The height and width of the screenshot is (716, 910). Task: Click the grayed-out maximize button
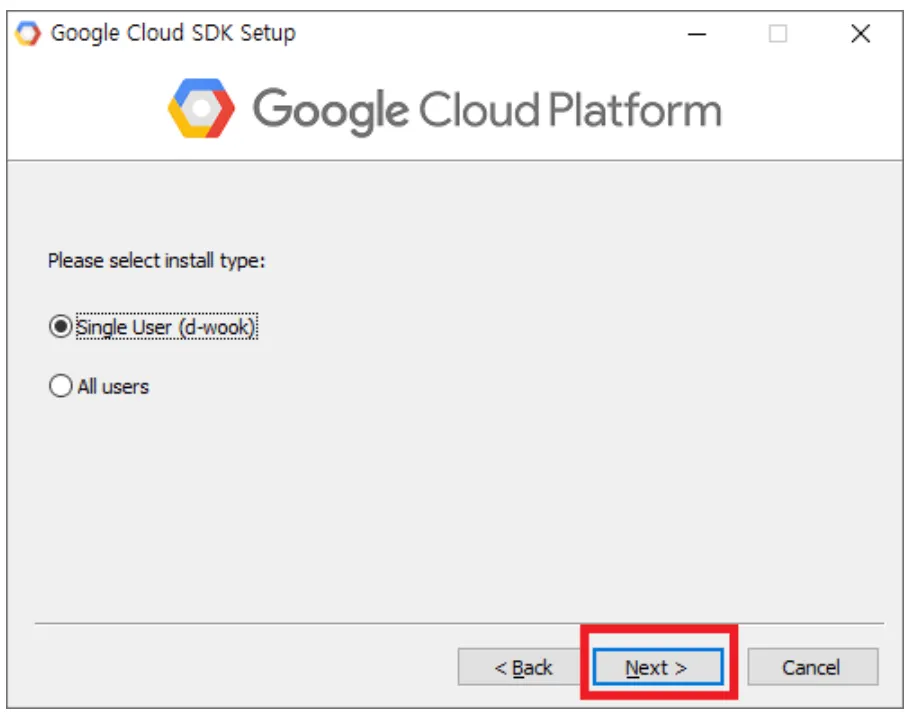pos(778,34)
